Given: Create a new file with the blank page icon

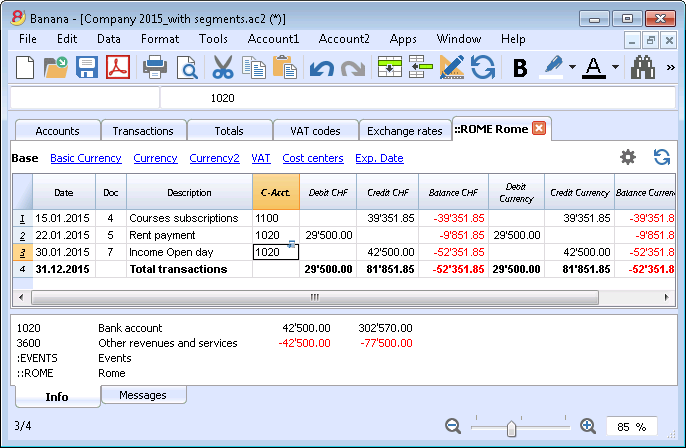Looking at the screenshot, I should 25,68.
